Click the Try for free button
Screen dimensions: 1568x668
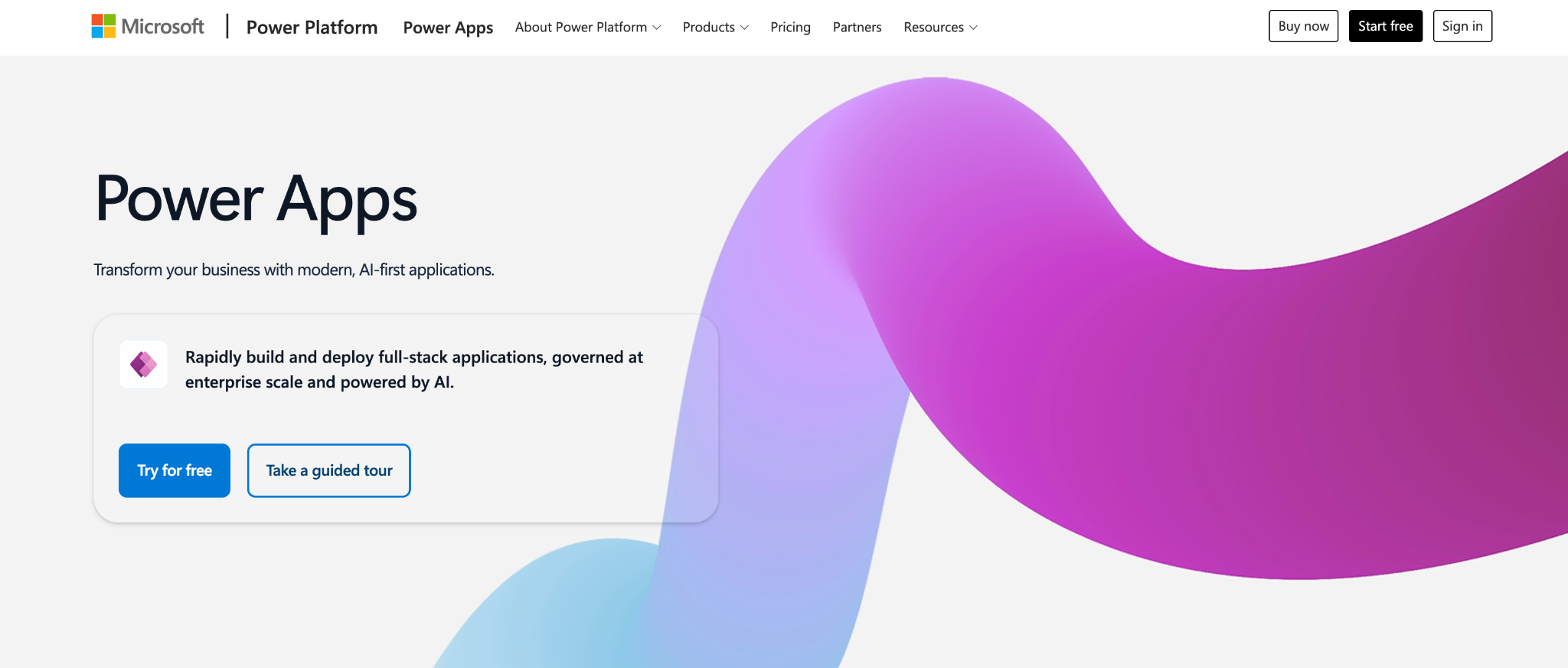click(175, 470)
